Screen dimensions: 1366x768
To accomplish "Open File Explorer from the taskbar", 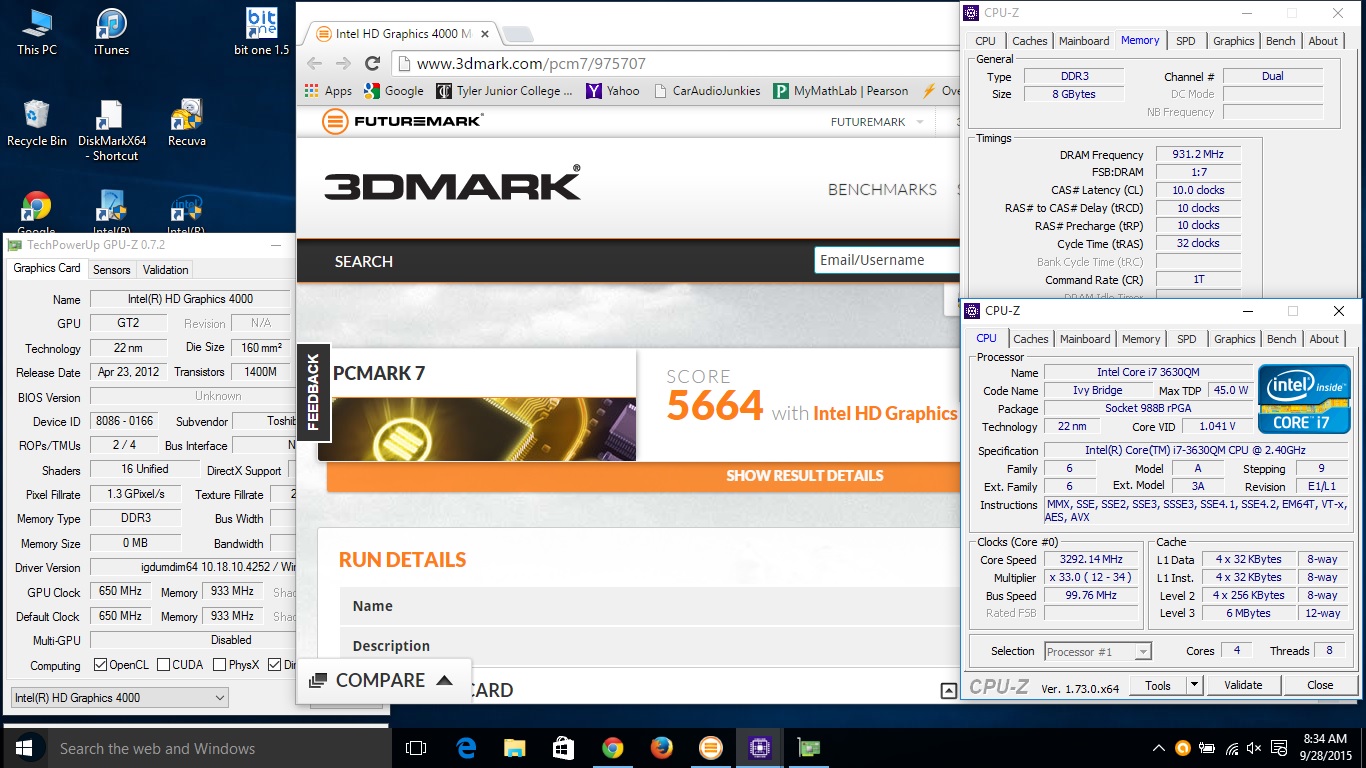I will pyautogui.click(x=514, y=748).
